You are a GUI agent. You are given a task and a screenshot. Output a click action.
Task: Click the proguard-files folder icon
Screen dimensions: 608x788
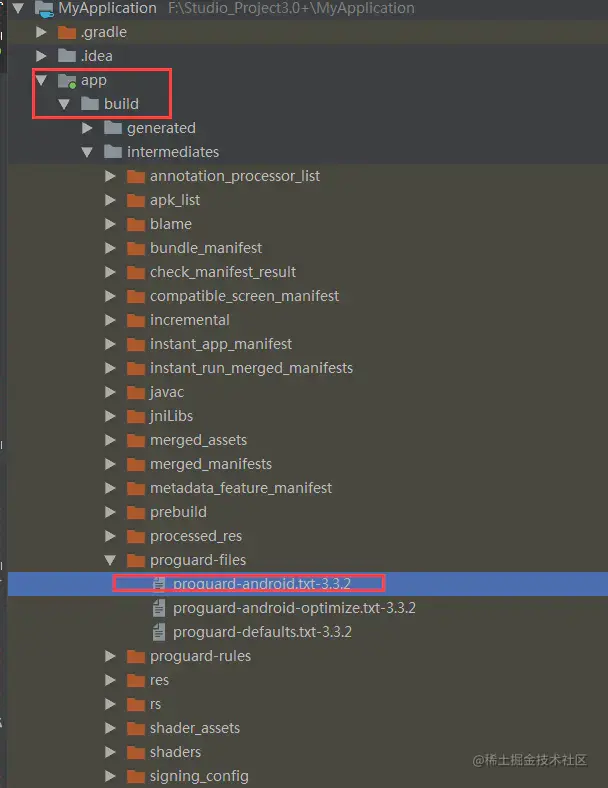pos(136,560)
